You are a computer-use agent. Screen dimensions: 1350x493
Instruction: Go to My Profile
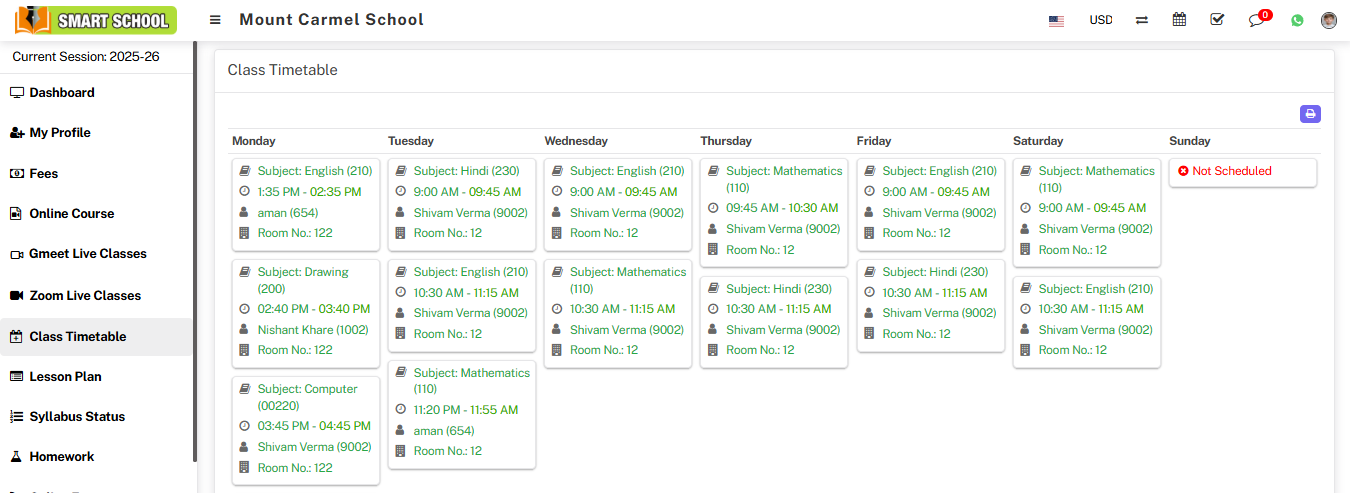(x=98, y=133)
